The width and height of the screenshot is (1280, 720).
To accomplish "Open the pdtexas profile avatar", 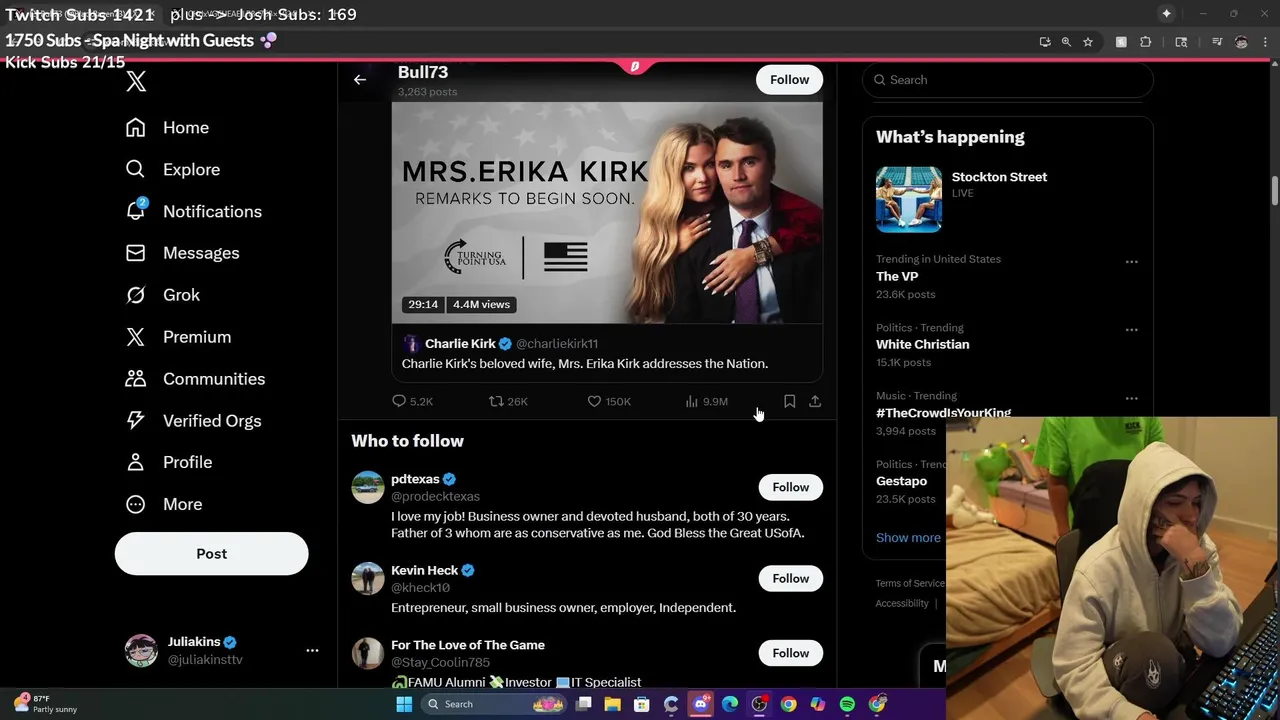I will [x=368, y=487].
